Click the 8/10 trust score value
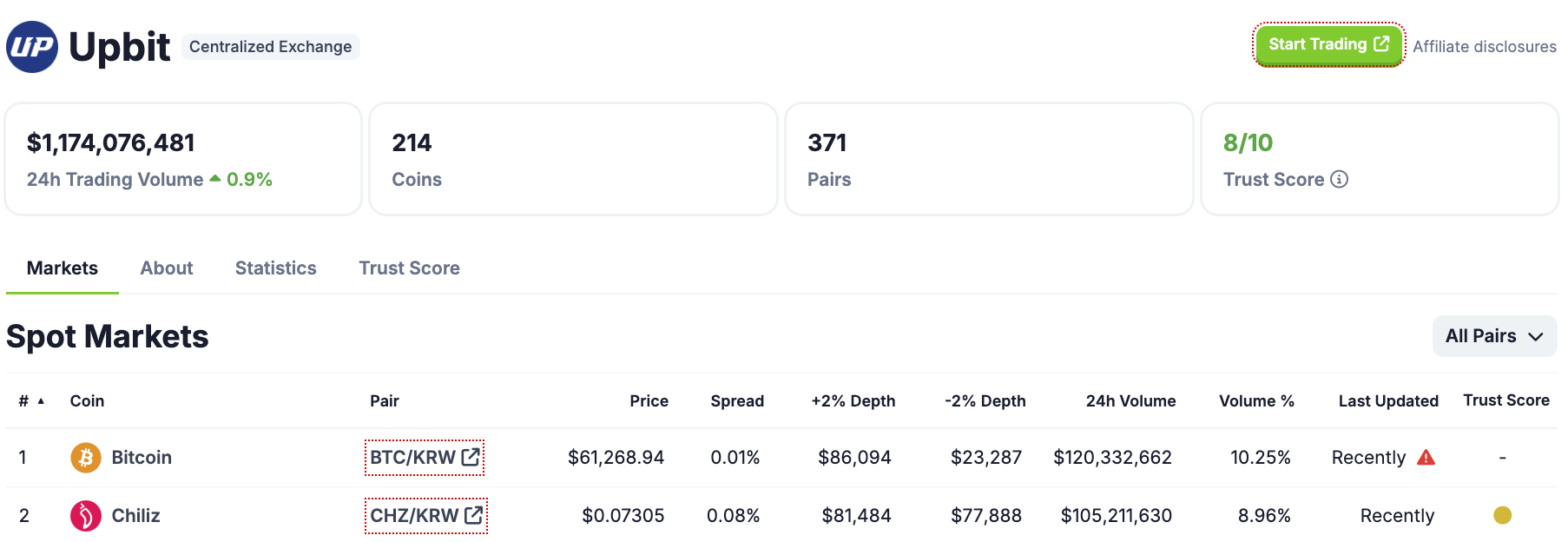 [1248, 143]
